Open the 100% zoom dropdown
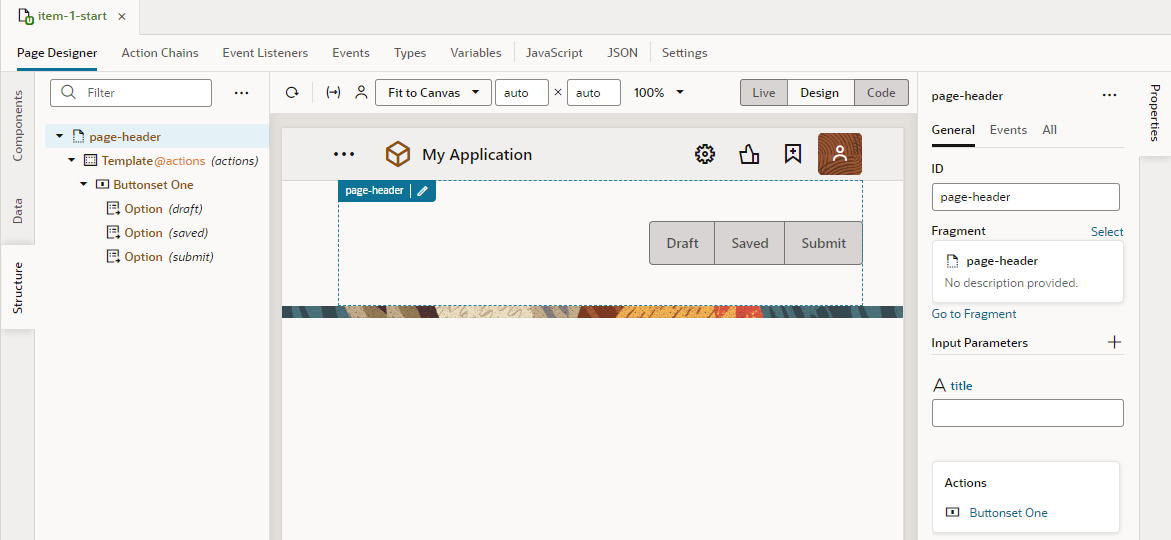Viewport: 1171px width, 540px height. pos(659,93)
